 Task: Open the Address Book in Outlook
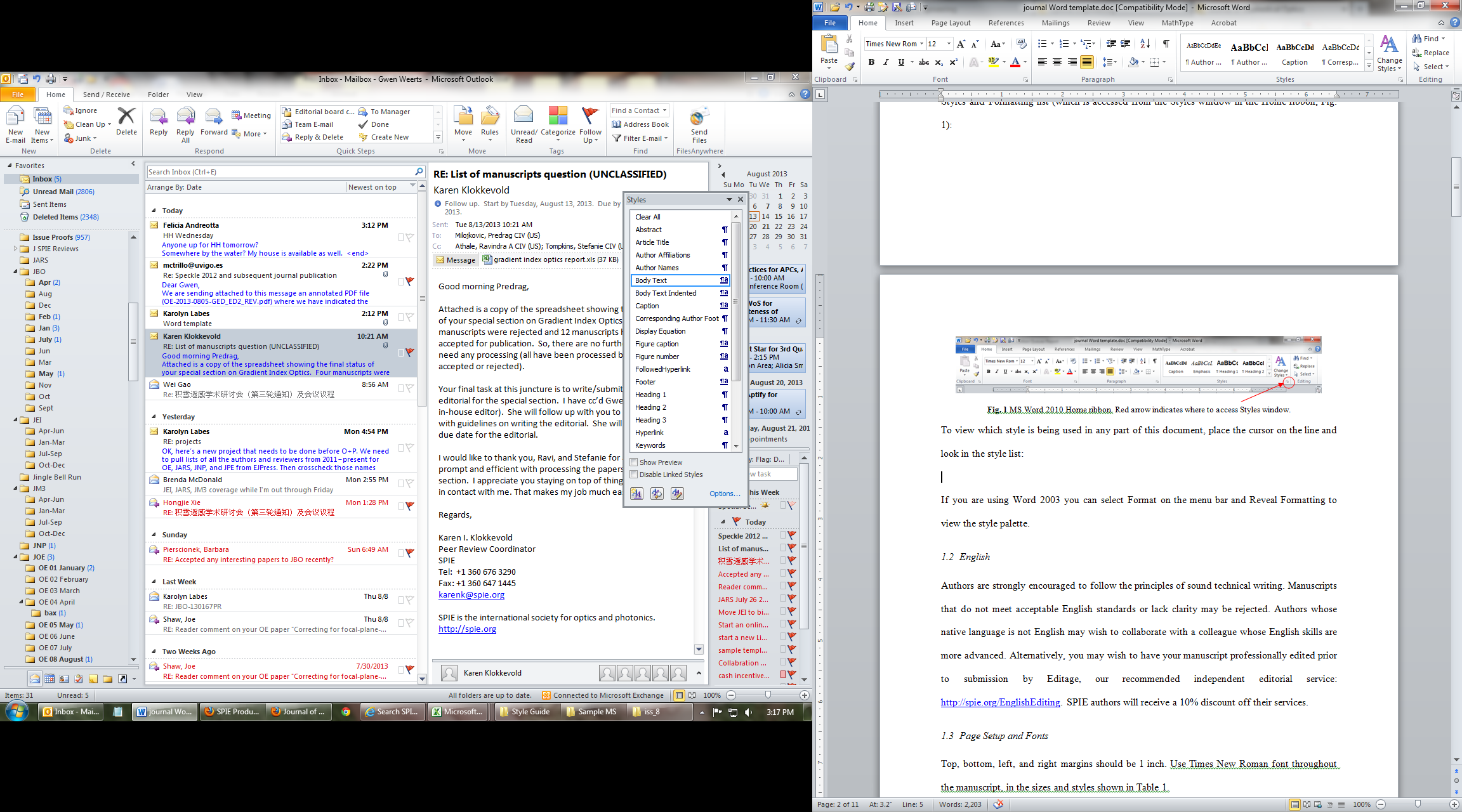coord(640,124)
